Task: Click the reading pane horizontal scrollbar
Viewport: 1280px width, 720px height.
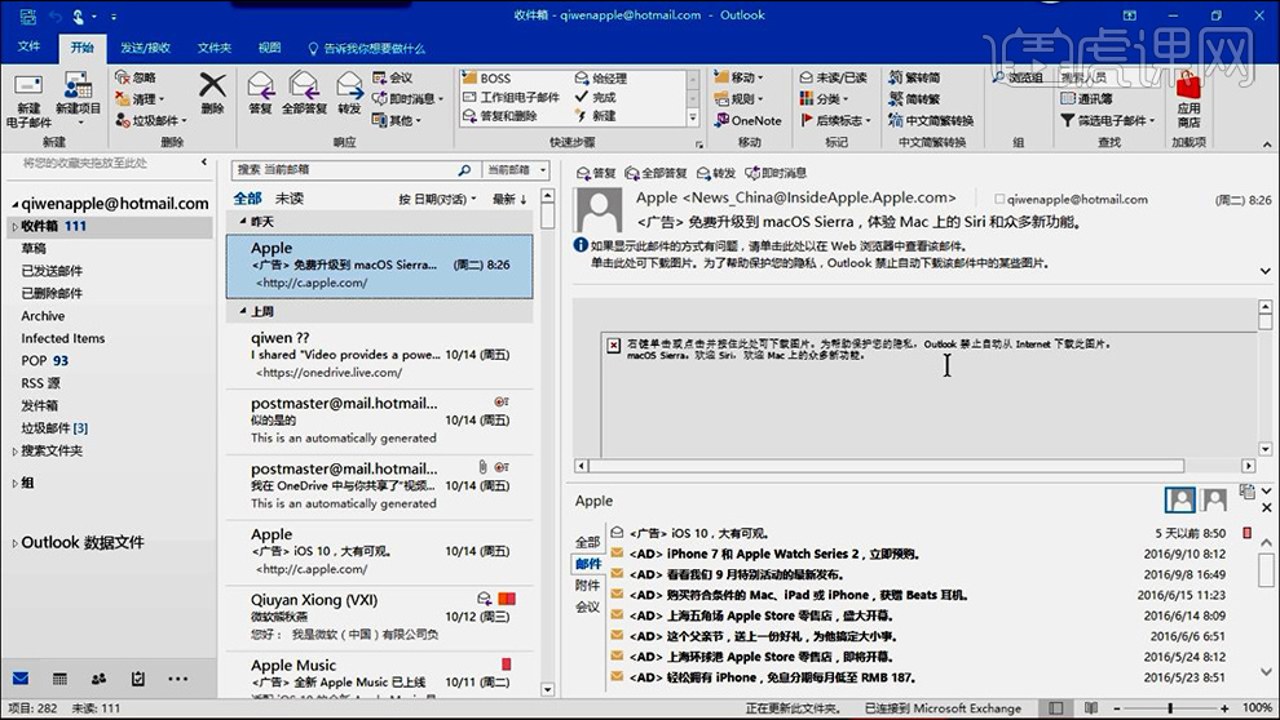Action: 885,466
